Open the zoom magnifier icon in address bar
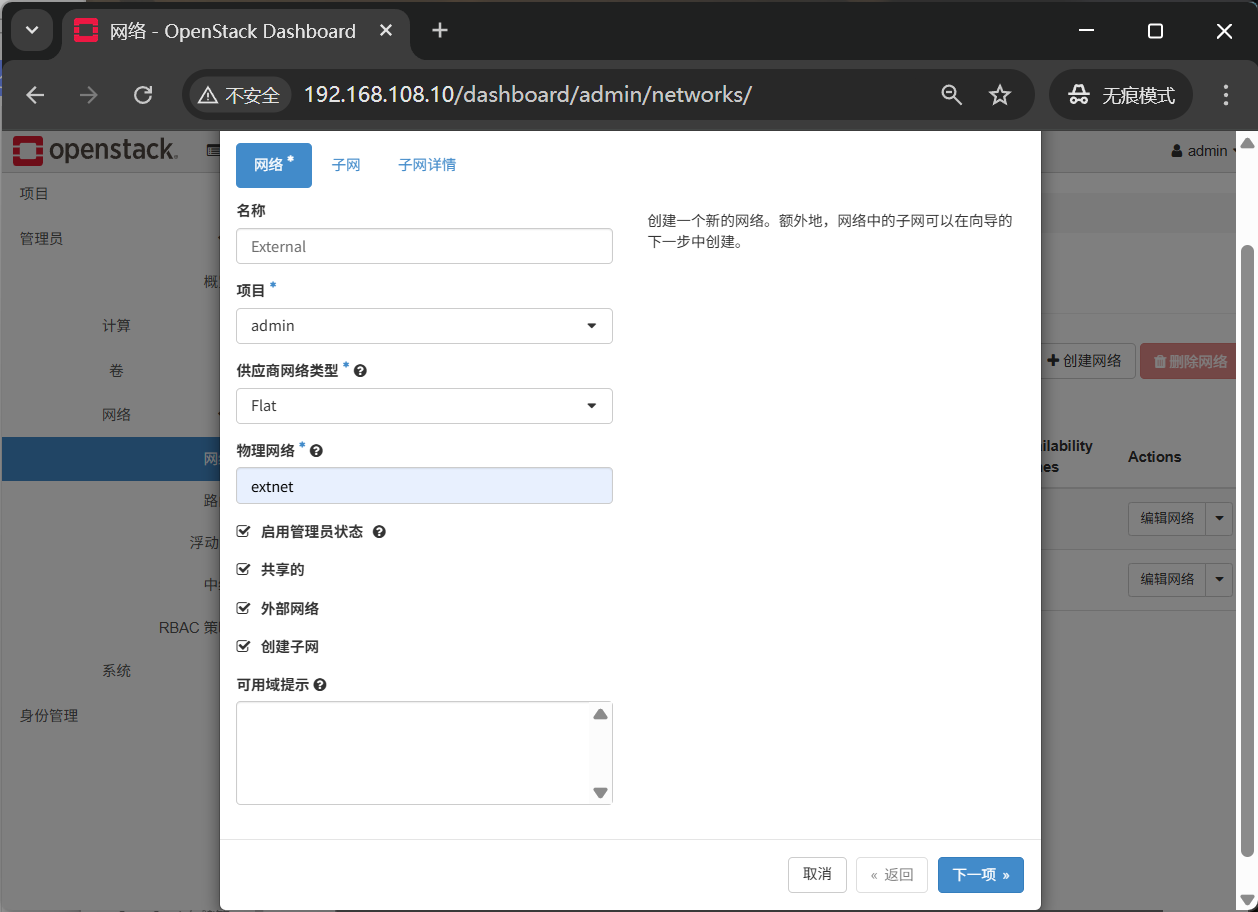1258x912 pixels. [952, 95]
